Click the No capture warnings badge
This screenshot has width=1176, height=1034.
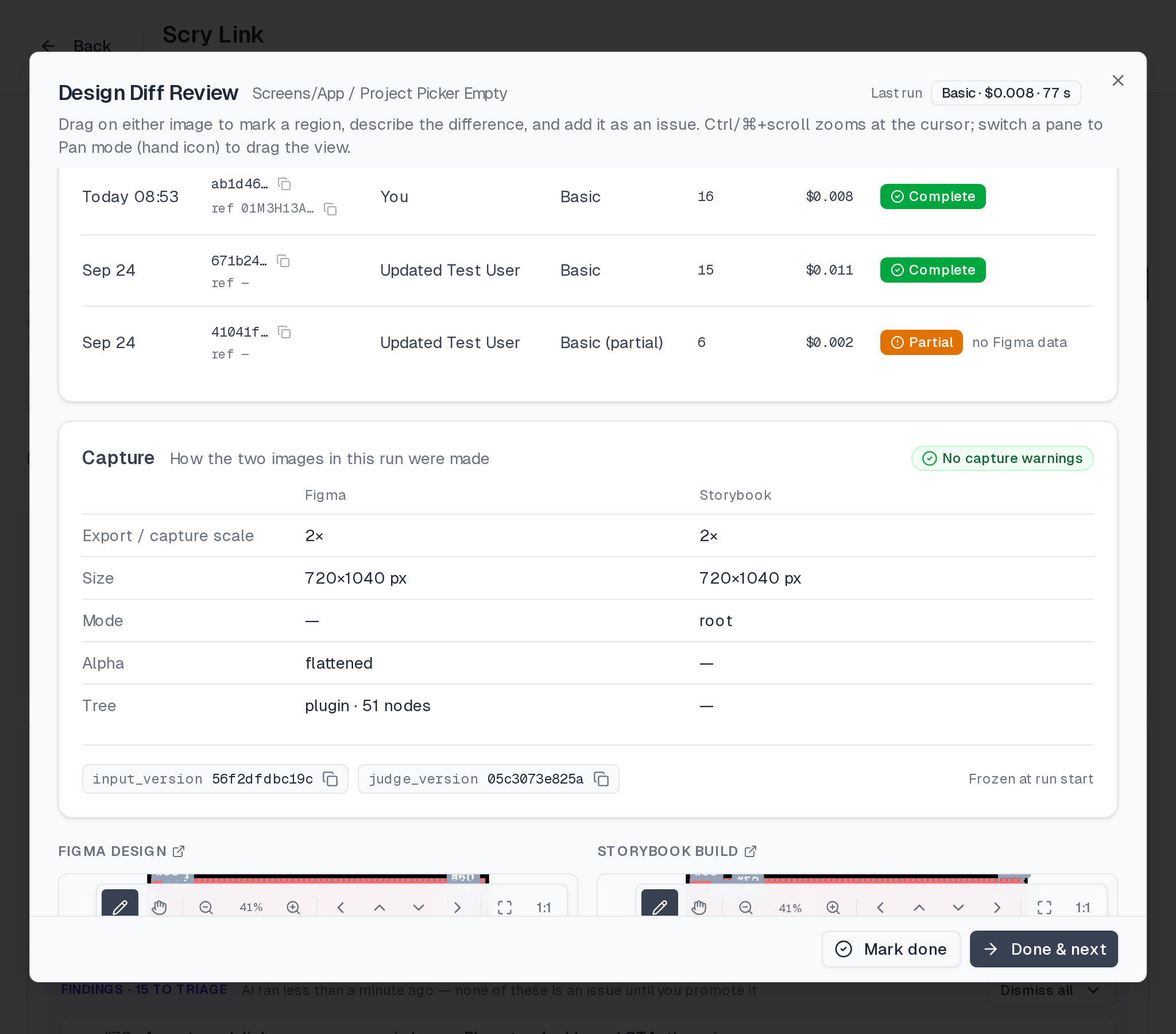tap(1002, 458)
